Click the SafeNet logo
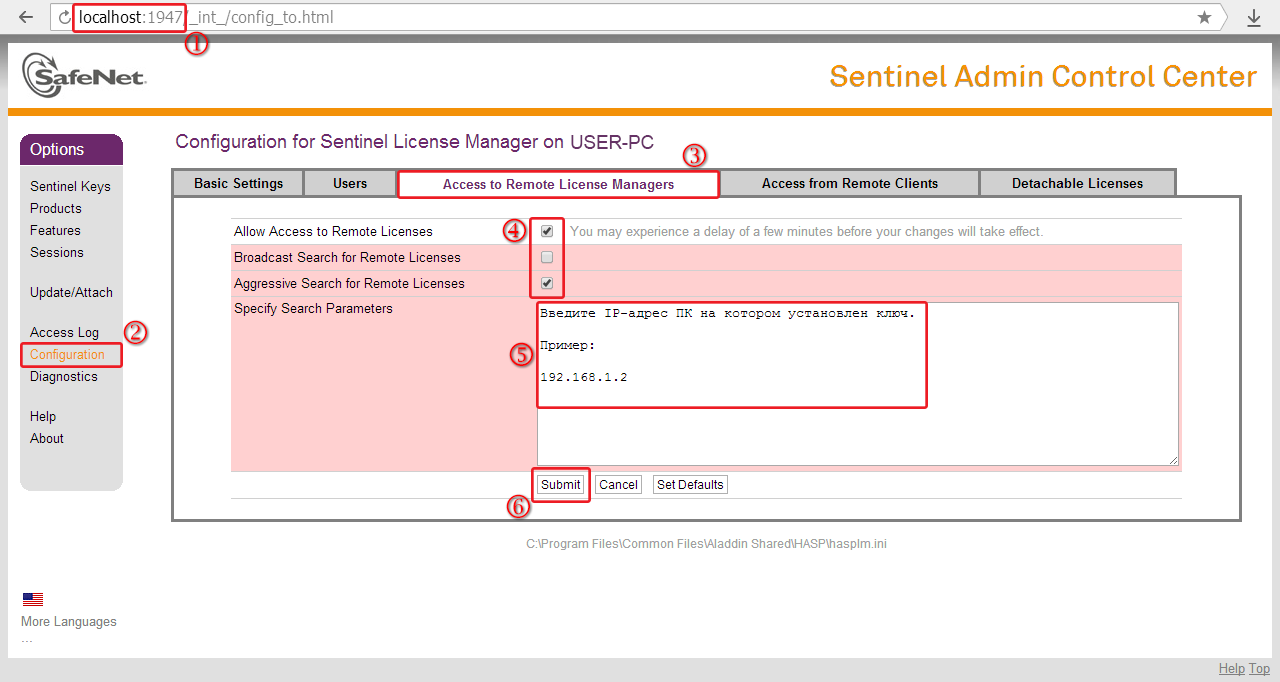1280x682 pixels. (84, 74)
